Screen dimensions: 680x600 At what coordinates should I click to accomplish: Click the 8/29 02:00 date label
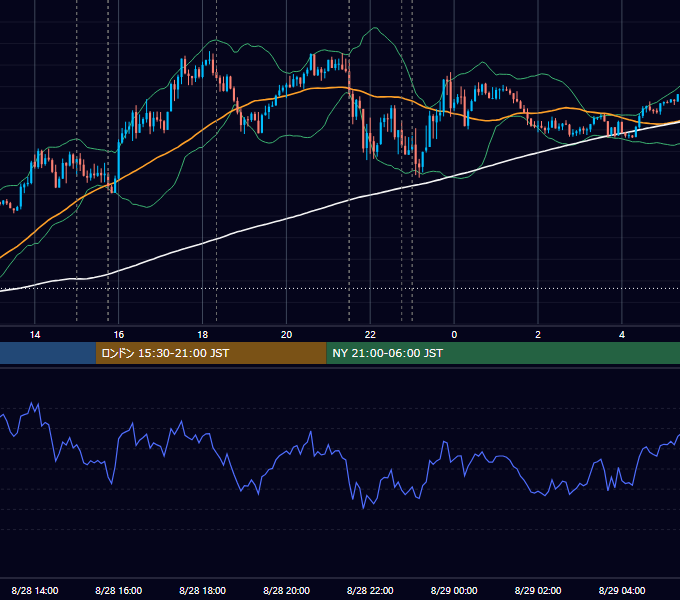538,590
